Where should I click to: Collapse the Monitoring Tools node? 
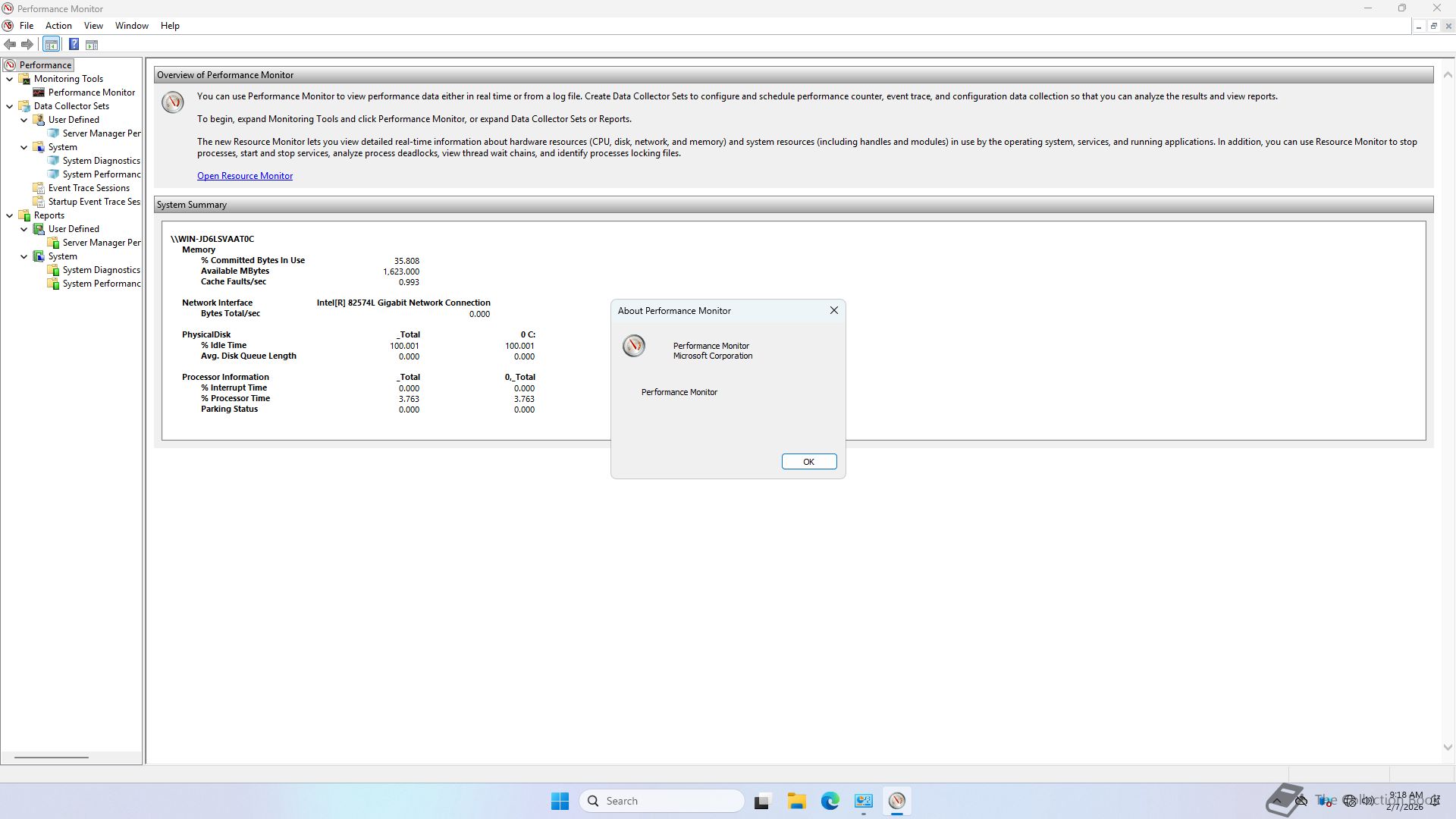pyautogui.click(x=10, y=79)
